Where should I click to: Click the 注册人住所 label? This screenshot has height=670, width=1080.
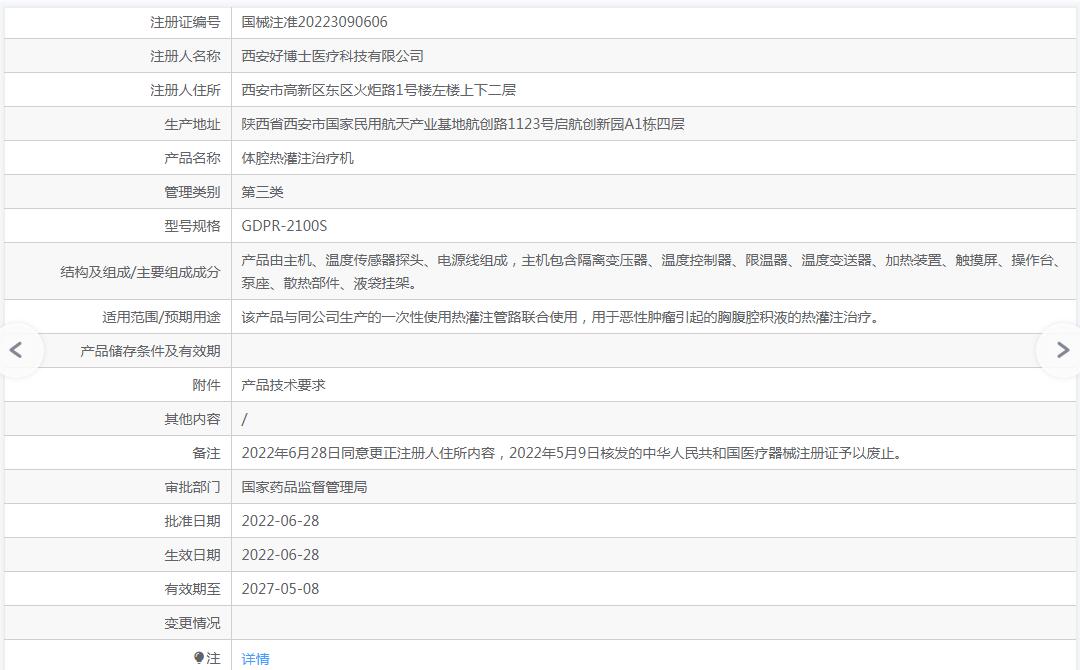185,90
